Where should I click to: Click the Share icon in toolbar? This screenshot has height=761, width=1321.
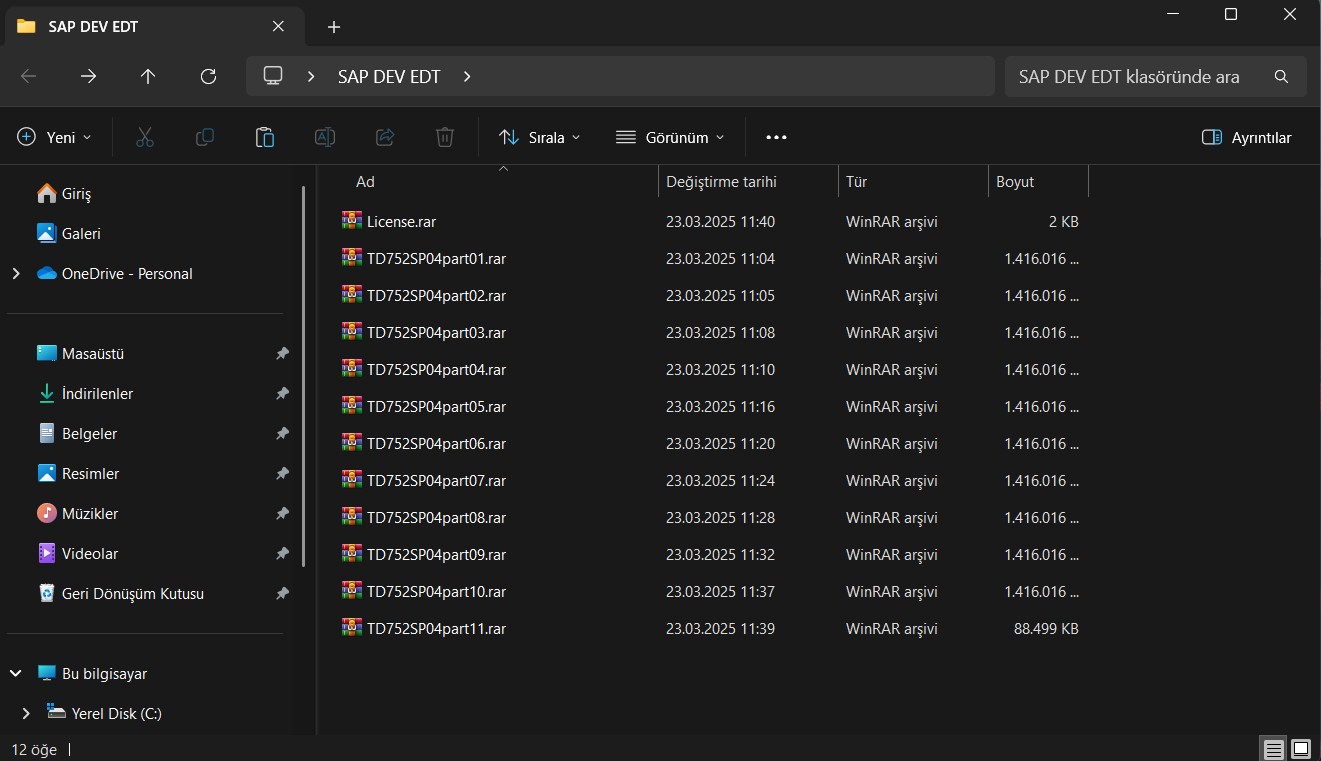(x=385, y=137)
